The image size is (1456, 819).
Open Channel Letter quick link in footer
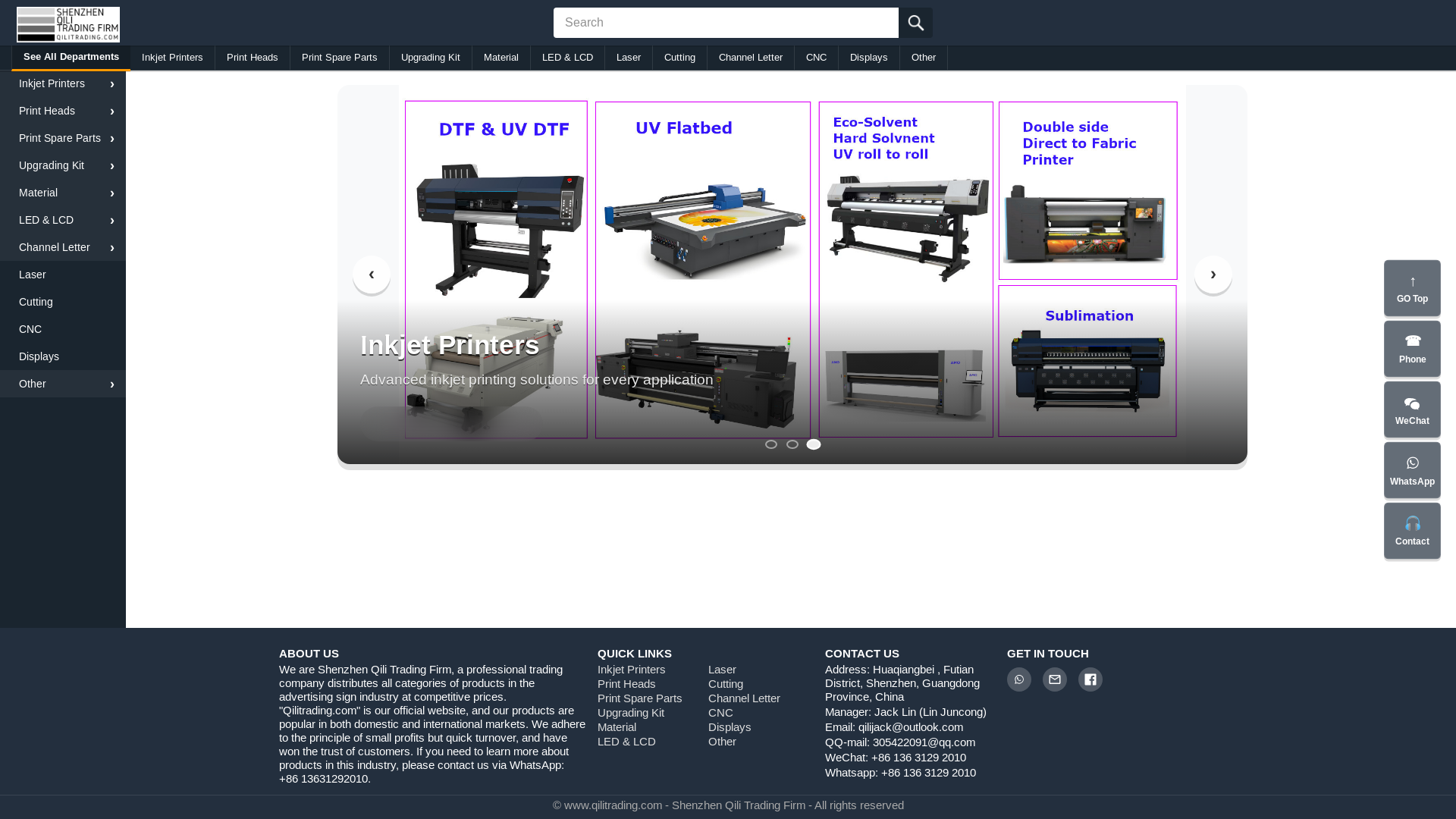pyautogui.click(x=744, y=698)
